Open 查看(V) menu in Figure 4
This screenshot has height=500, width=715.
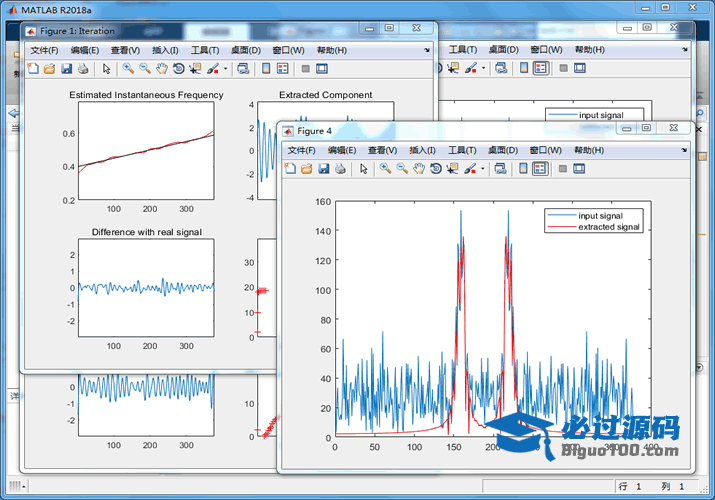pyautogui.click(x=382, y=150)
